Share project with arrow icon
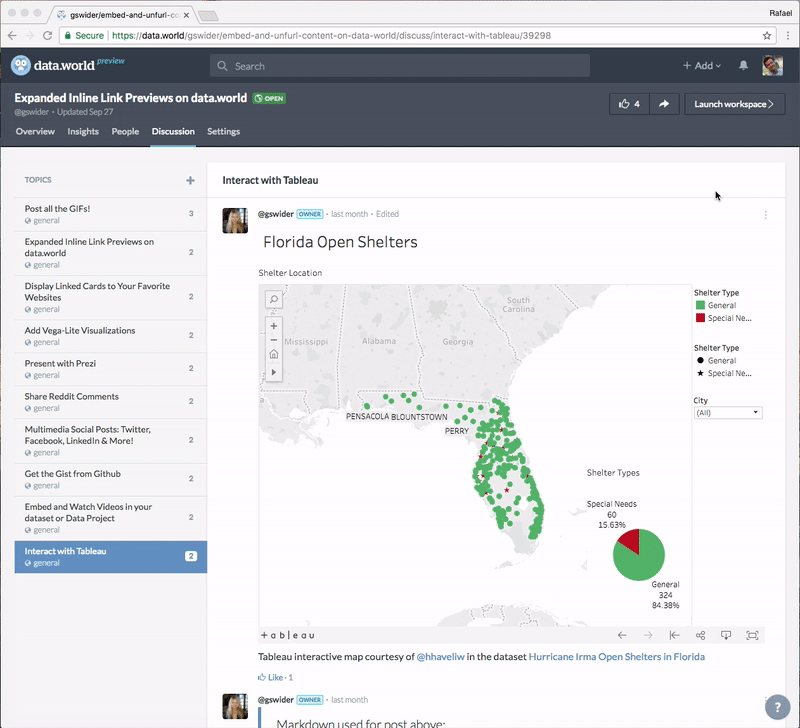Image resolution: width=800 pixels, height=728 pixels. point(664,104)
